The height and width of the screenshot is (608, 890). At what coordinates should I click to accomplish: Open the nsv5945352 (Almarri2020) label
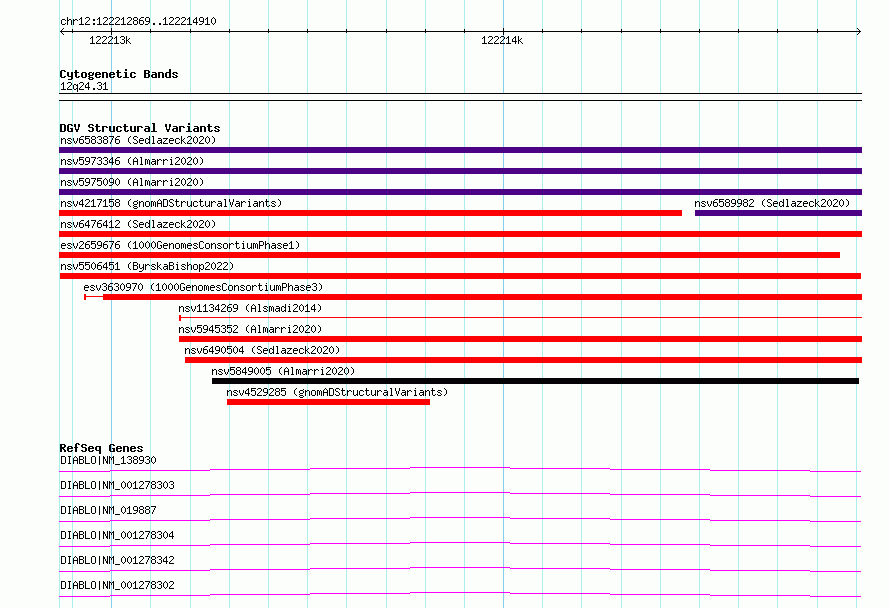[x=250, y=329]
